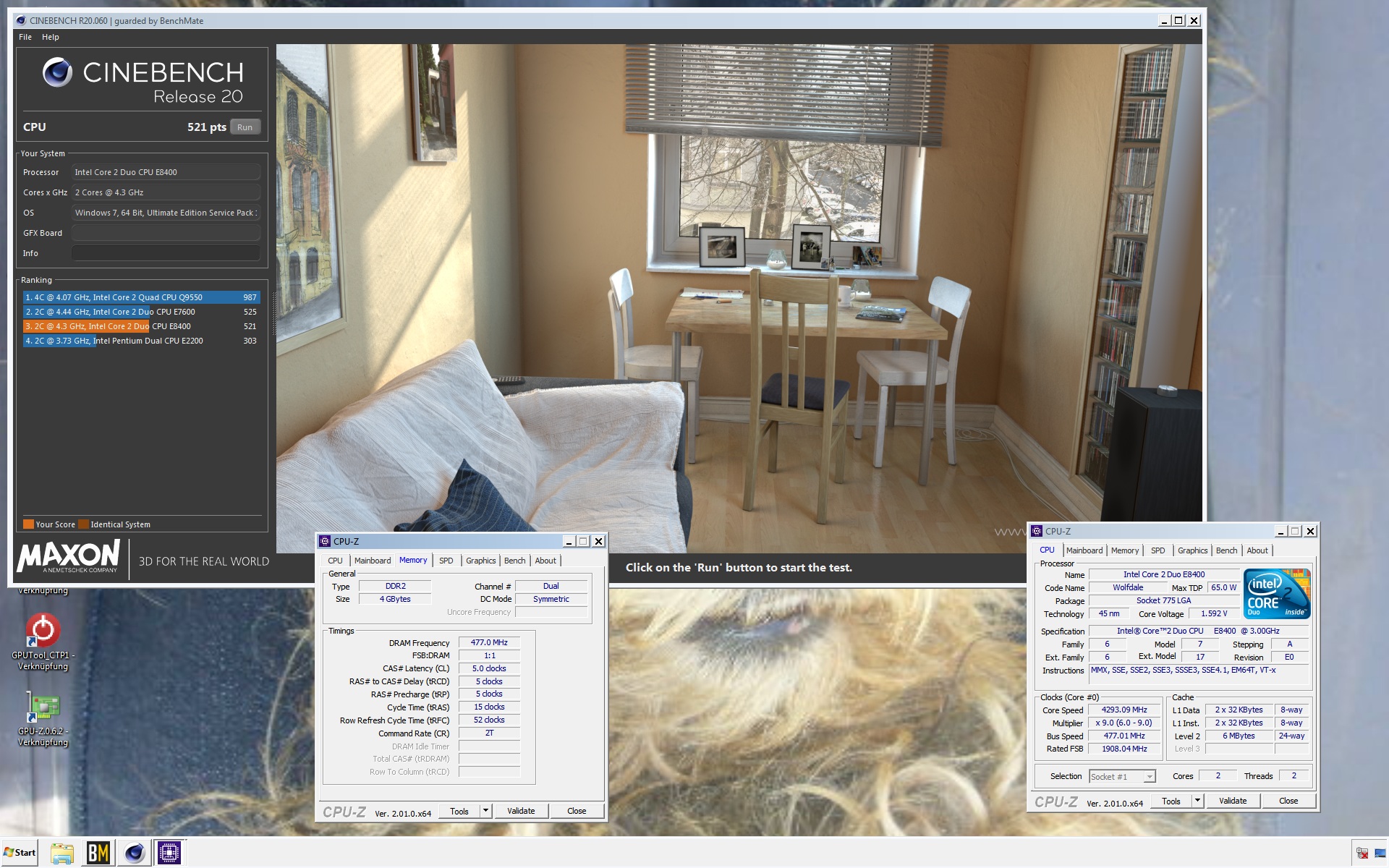Click the rendered room image

[x=739, y=298]
